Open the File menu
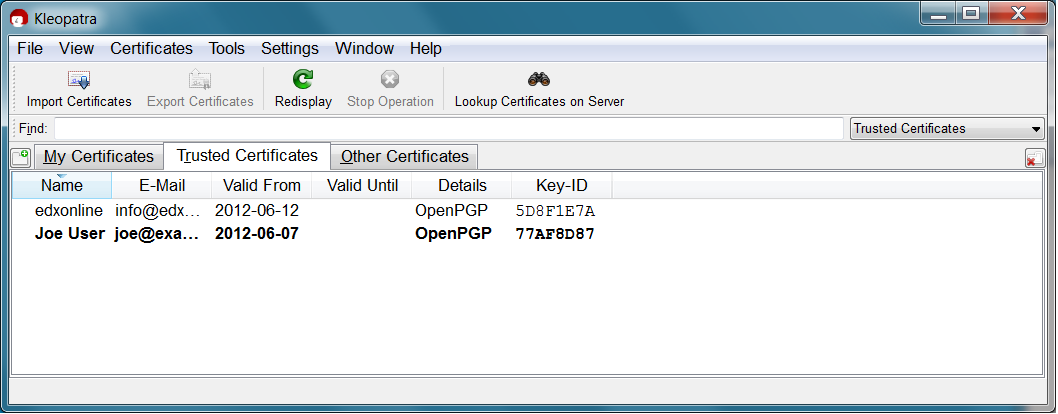 [x=30, y=49]
